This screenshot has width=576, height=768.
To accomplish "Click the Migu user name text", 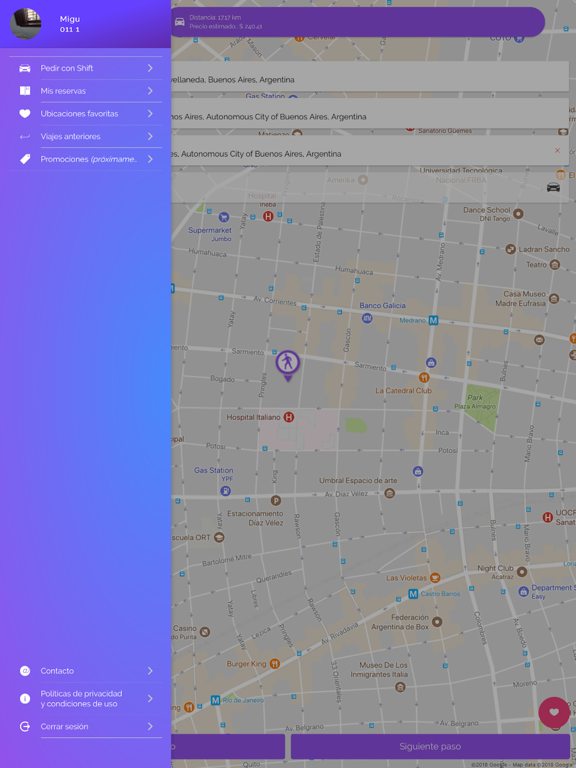I will pyautogui.click(x=70, y=19).
